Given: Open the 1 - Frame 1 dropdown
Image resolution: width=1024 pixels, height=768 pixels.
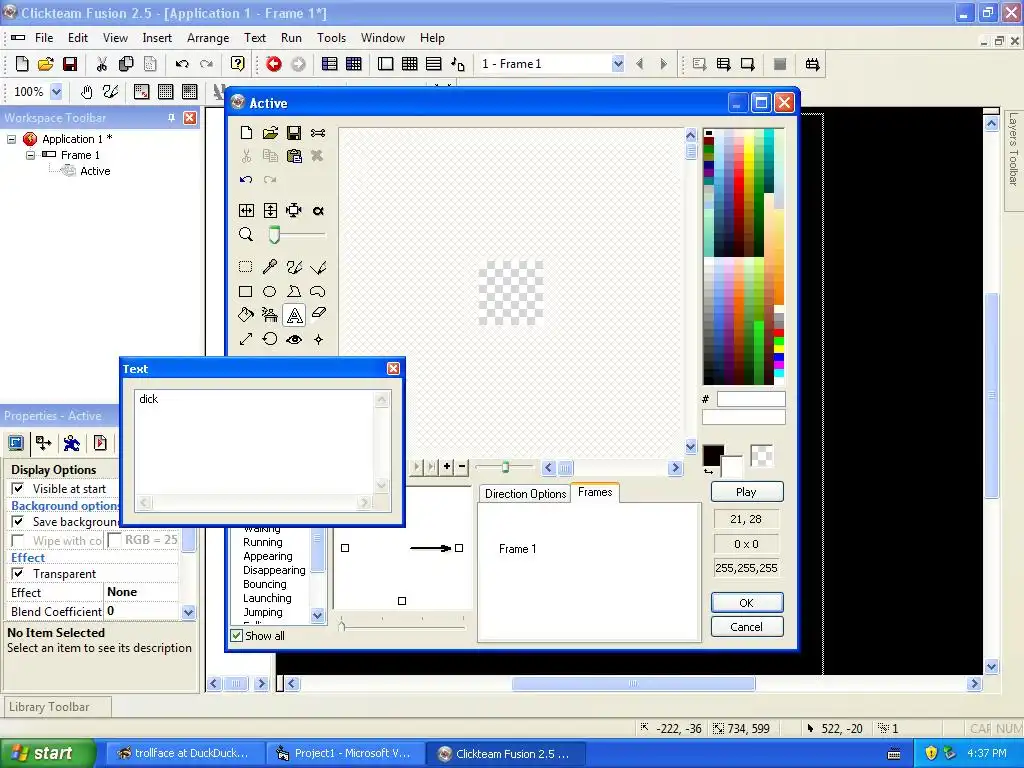Looking at the screenshot, I should click(618, 63).
